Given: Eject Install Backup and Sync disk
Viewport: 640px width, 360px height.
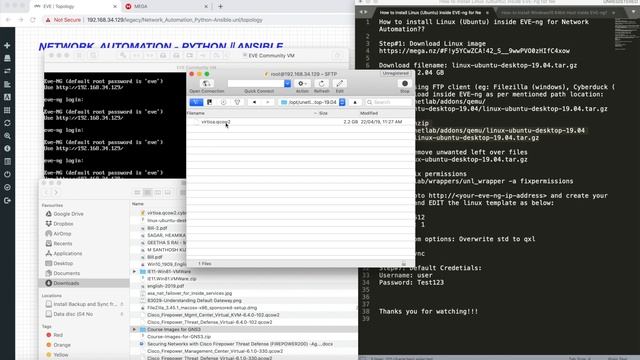Looking at the screenshot, I should [x=122, y=304].
